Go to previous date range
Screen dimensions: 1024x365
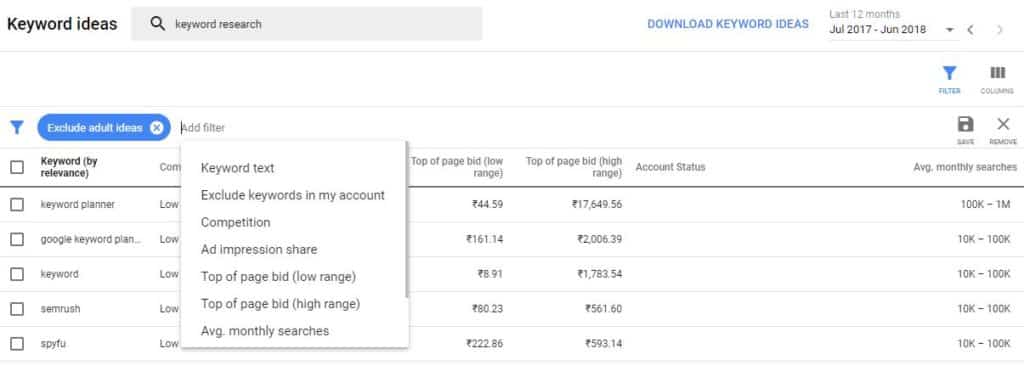(970, 29)
